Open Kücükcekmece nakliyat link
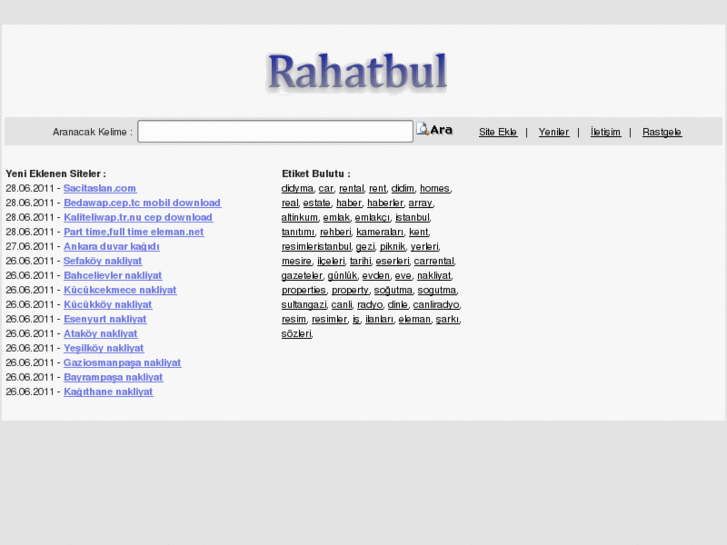This screenshot has height=545, width=727. click(x=120, y=290)
